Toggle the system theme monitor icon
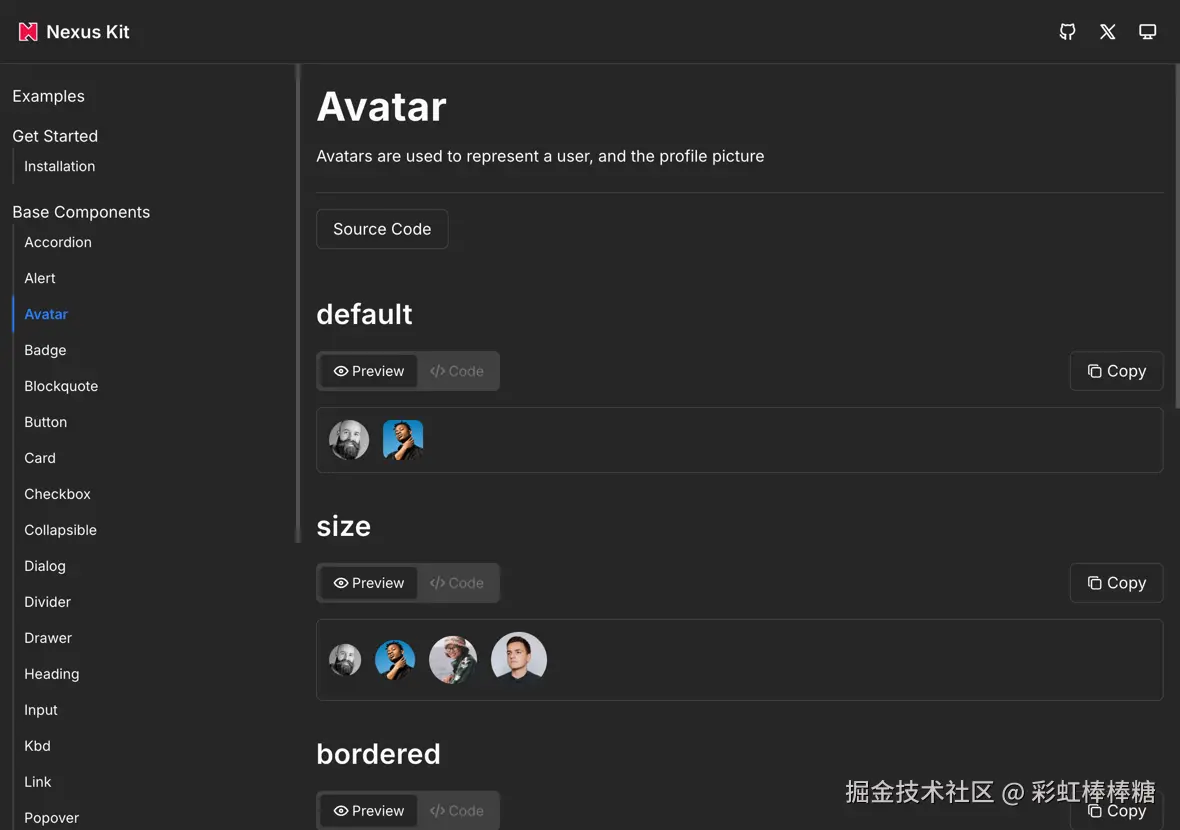Screen dimensions: 1180x830 coord(1147,32)
